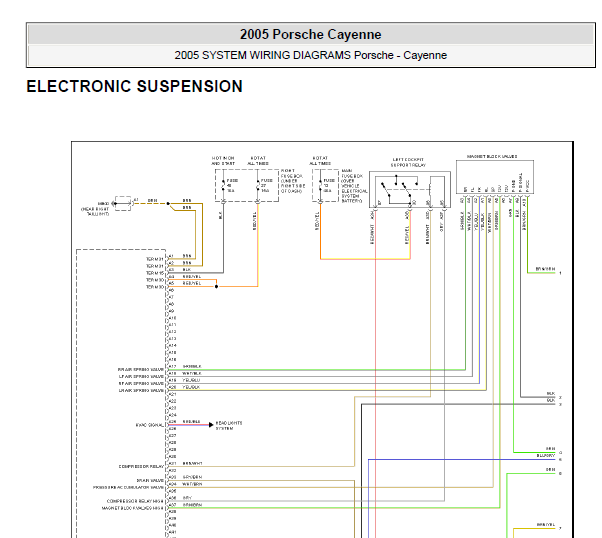Click the 'YEL/BLU' wire label at pin A19
This screenshot has height=538, width=602.
(x=191, y=380)
